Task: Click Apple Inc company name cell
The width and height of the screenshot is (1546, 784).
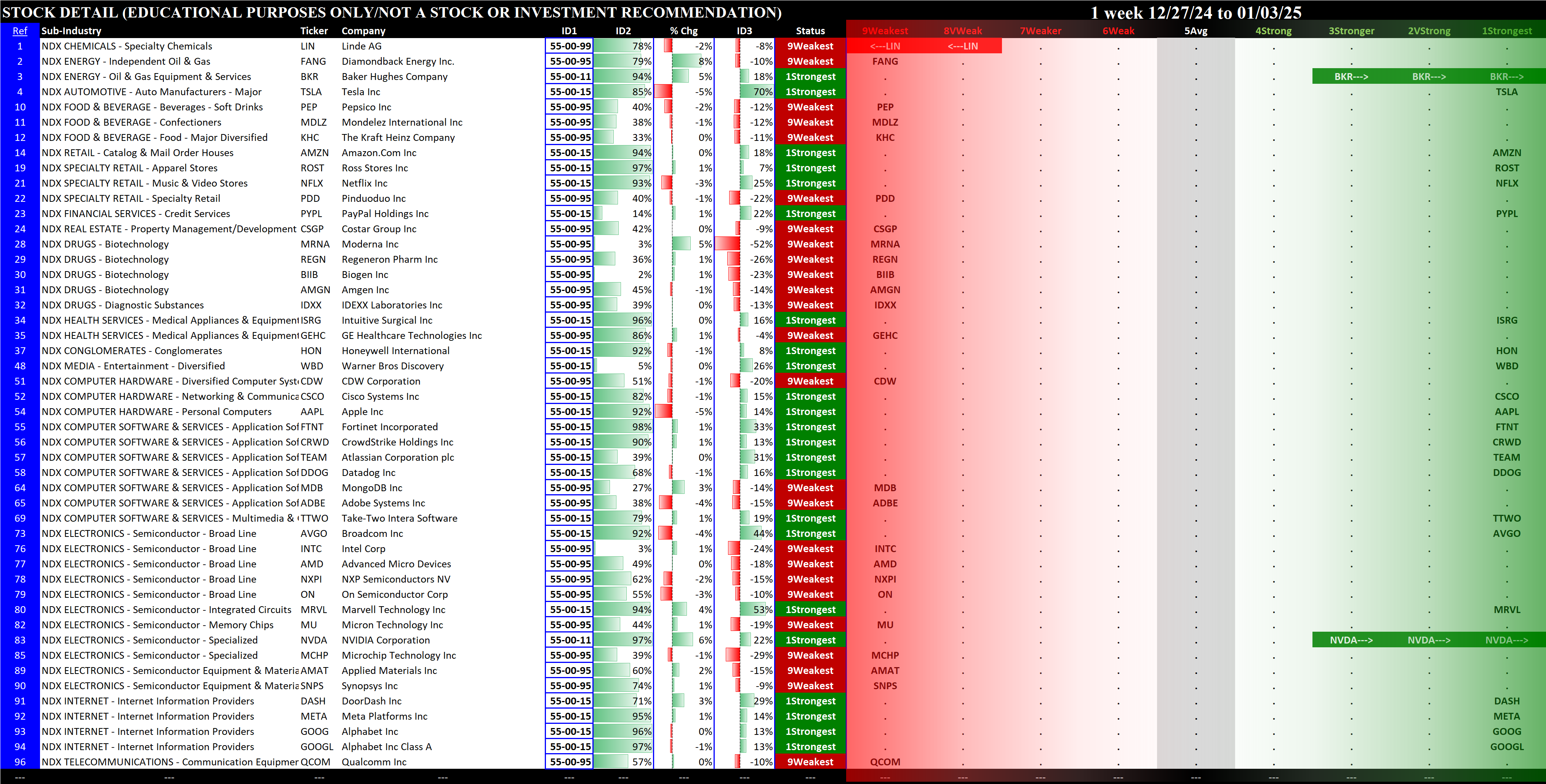Action: 362,412
